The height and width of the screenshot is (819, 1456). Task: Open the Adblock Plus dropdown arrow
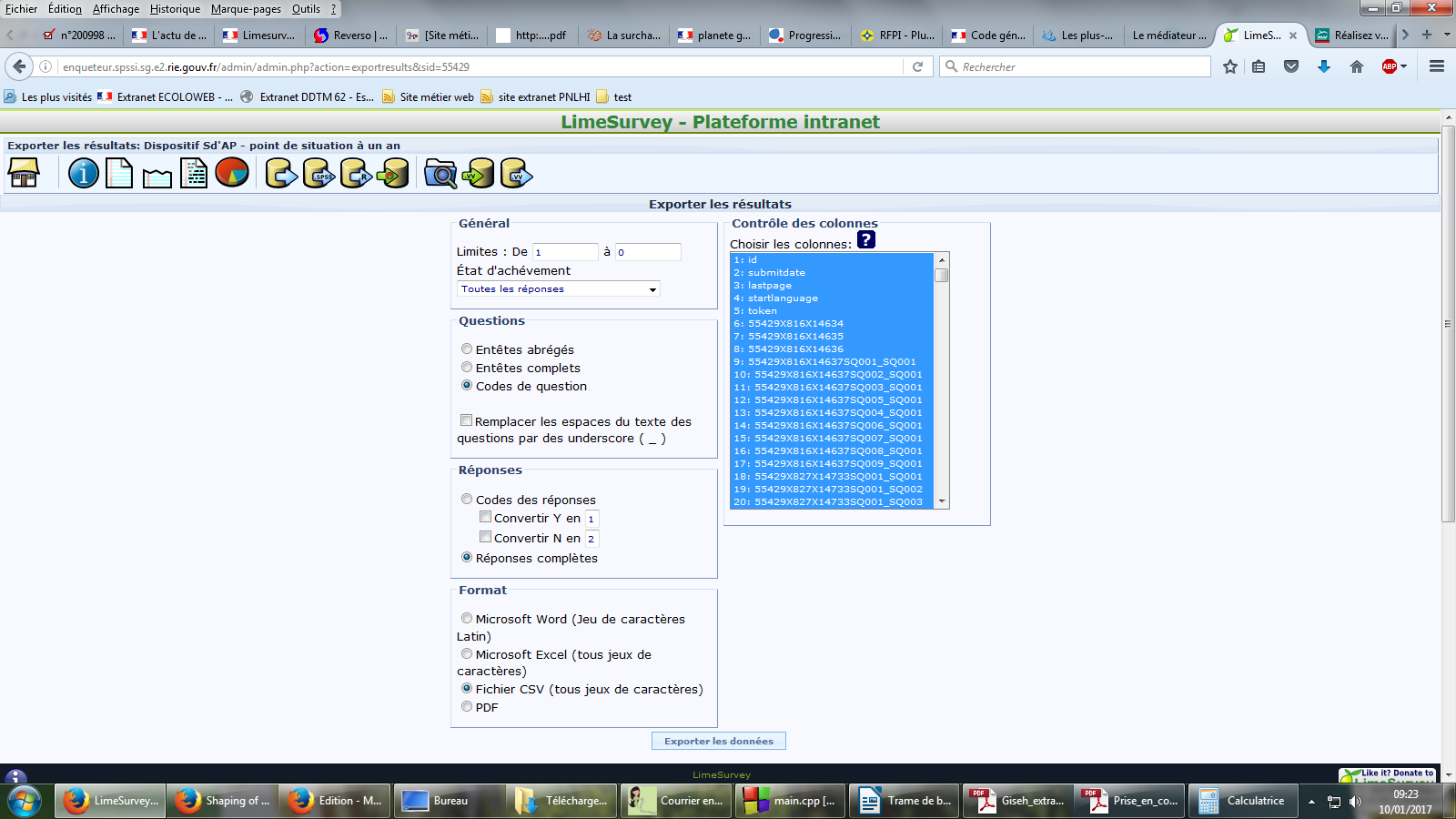1404,66
